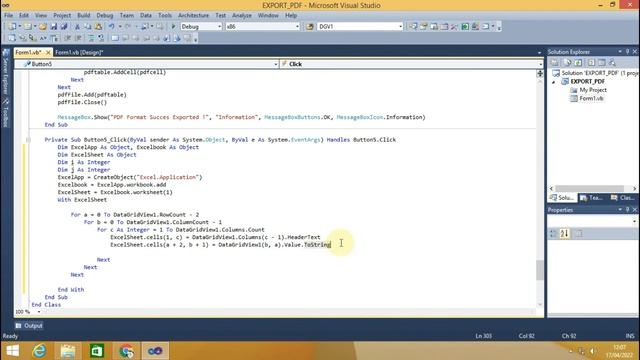Open the Edit menu
The image size is (640, 360).
click(x=24, y=16)
